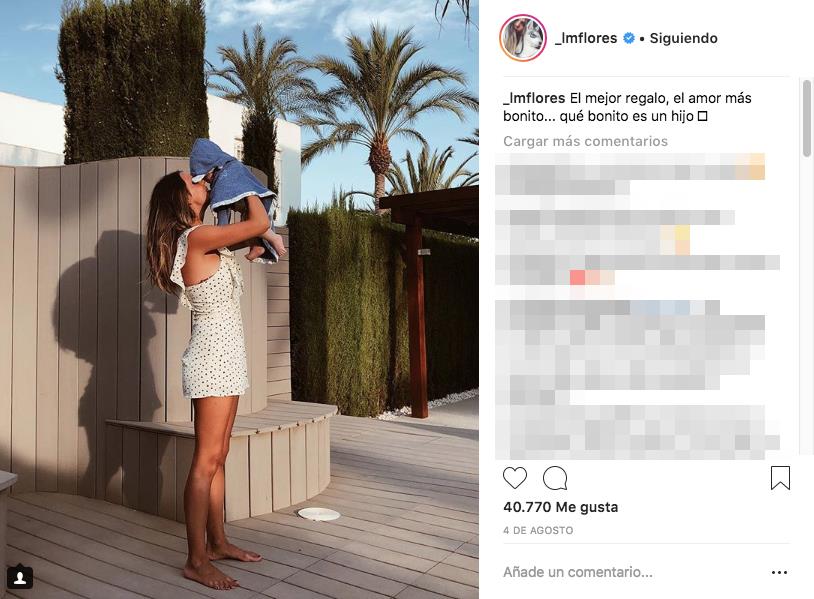This screenshot has height=599, width=814.
Task: Open _lmflores profile picture story ring
Action: coord(523,38)
